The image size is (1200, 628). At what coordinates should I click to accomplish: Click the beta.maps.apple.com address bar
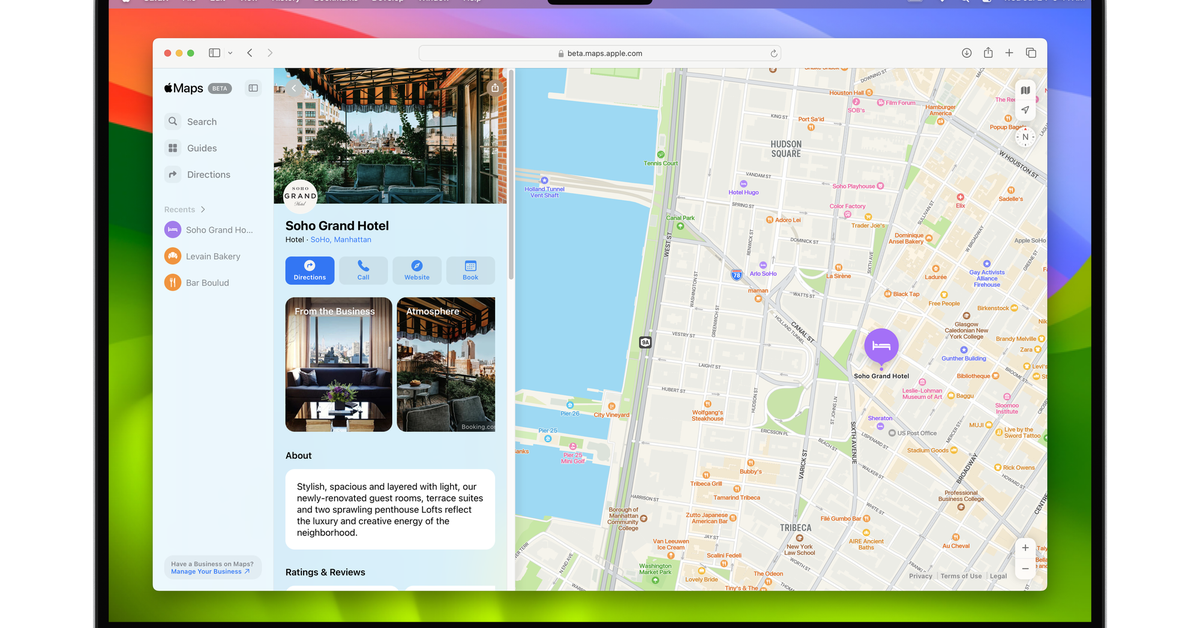pyautogui.click(x=599, y=53)
